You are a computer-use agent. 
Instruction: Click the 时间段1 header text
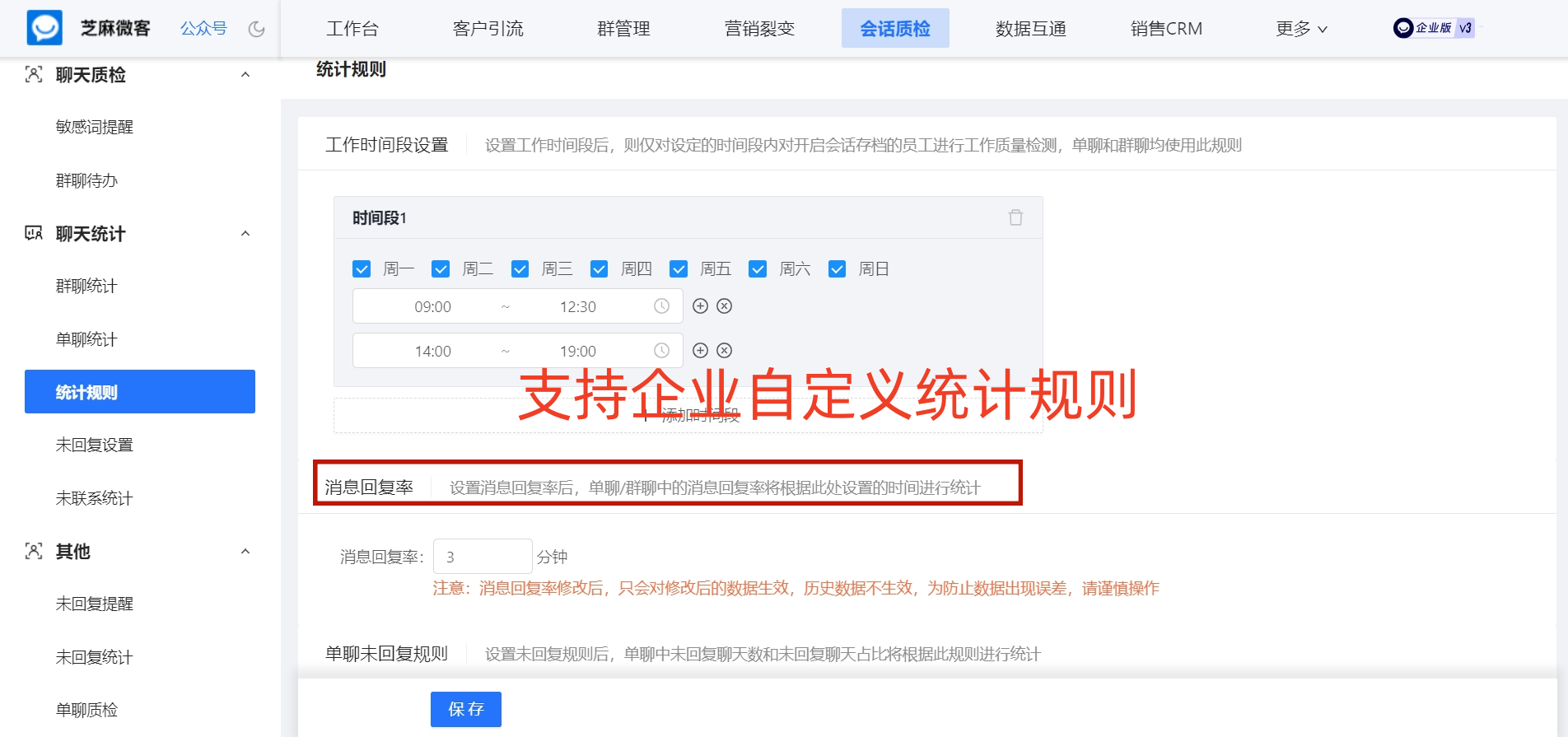(379, 218)
